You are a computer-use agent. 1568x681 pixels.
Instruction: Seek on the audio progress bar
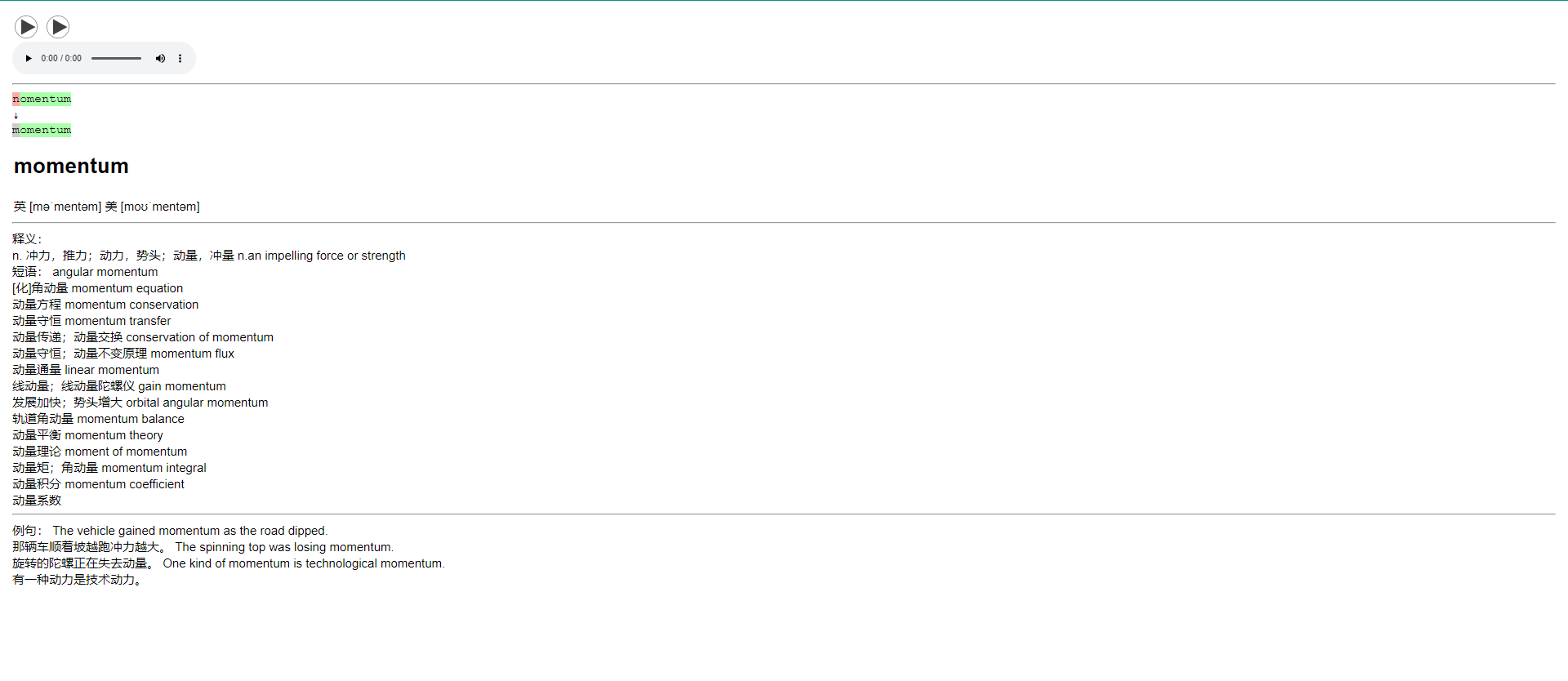click(116, 58)
